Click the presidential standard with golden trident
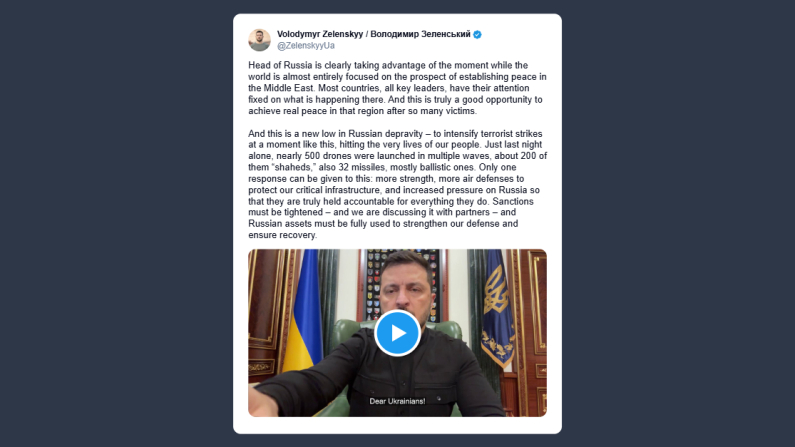The image size is (795, 447). point(497,307)
